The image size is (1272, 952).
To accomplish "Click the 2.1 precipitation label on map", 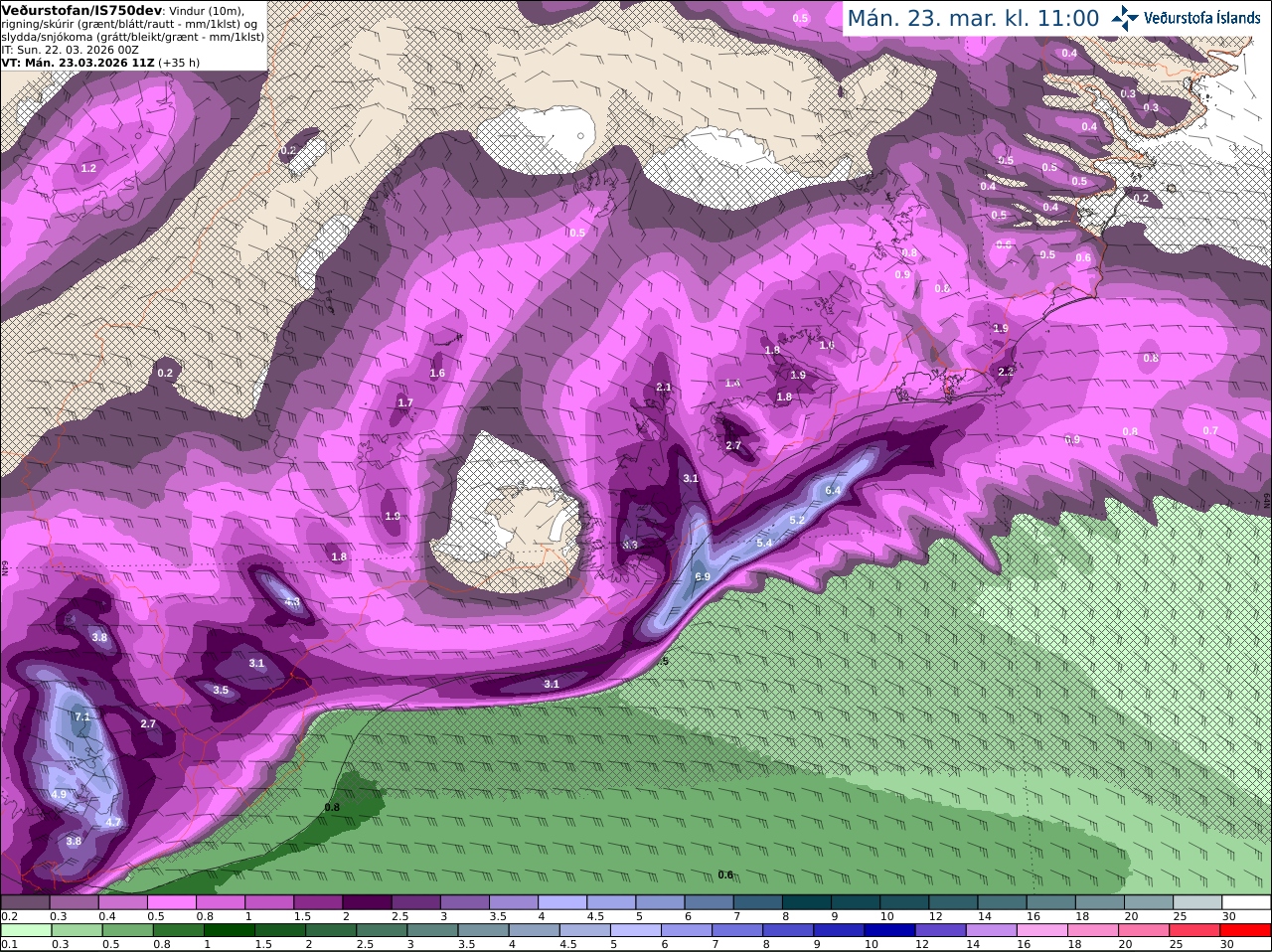I will [664, 388].
